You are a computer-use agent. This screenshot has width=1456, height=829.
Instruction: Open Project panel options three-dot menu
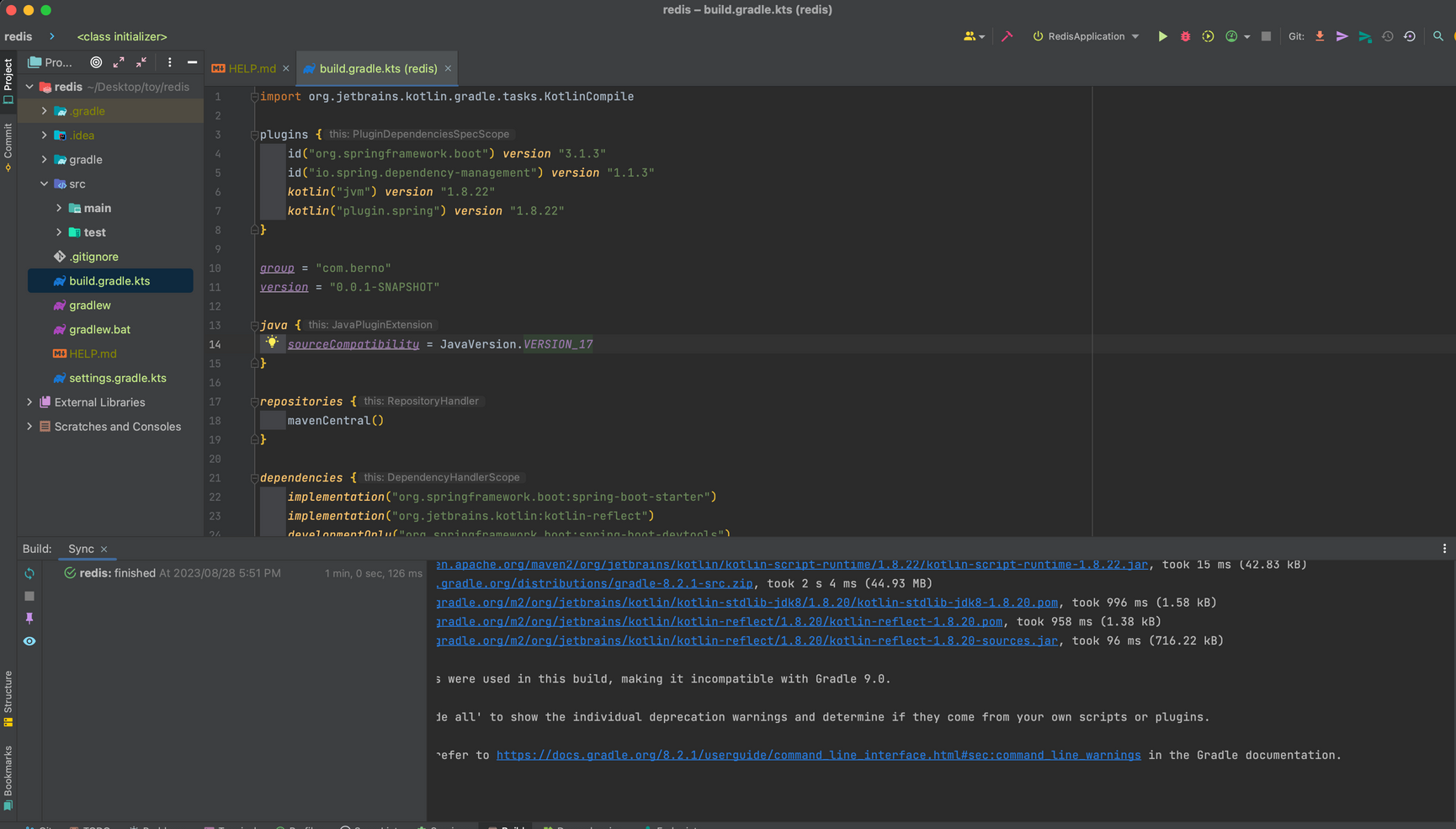(169, 62)
